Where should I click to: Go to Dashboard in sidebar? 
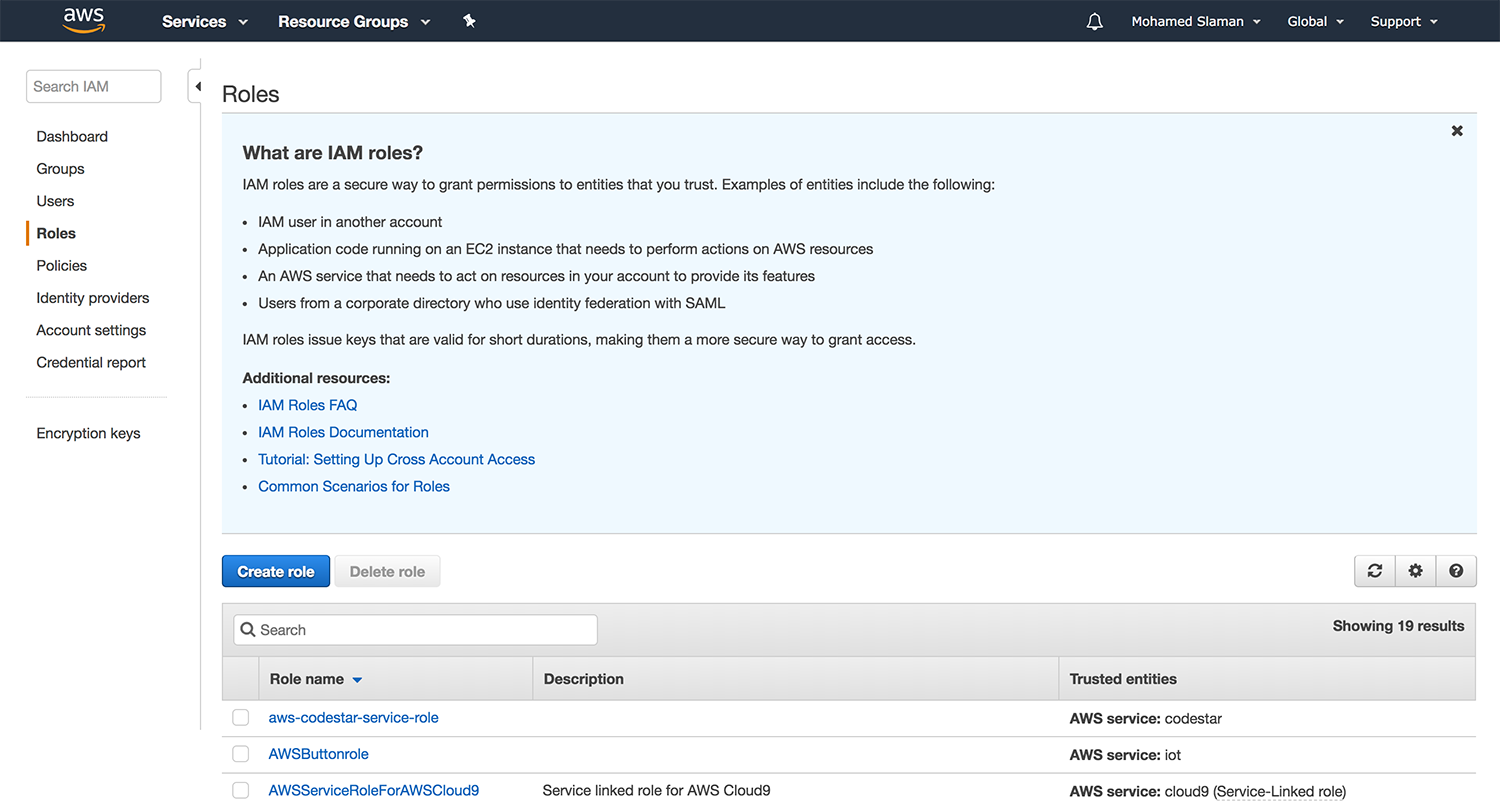coord(72,136)
